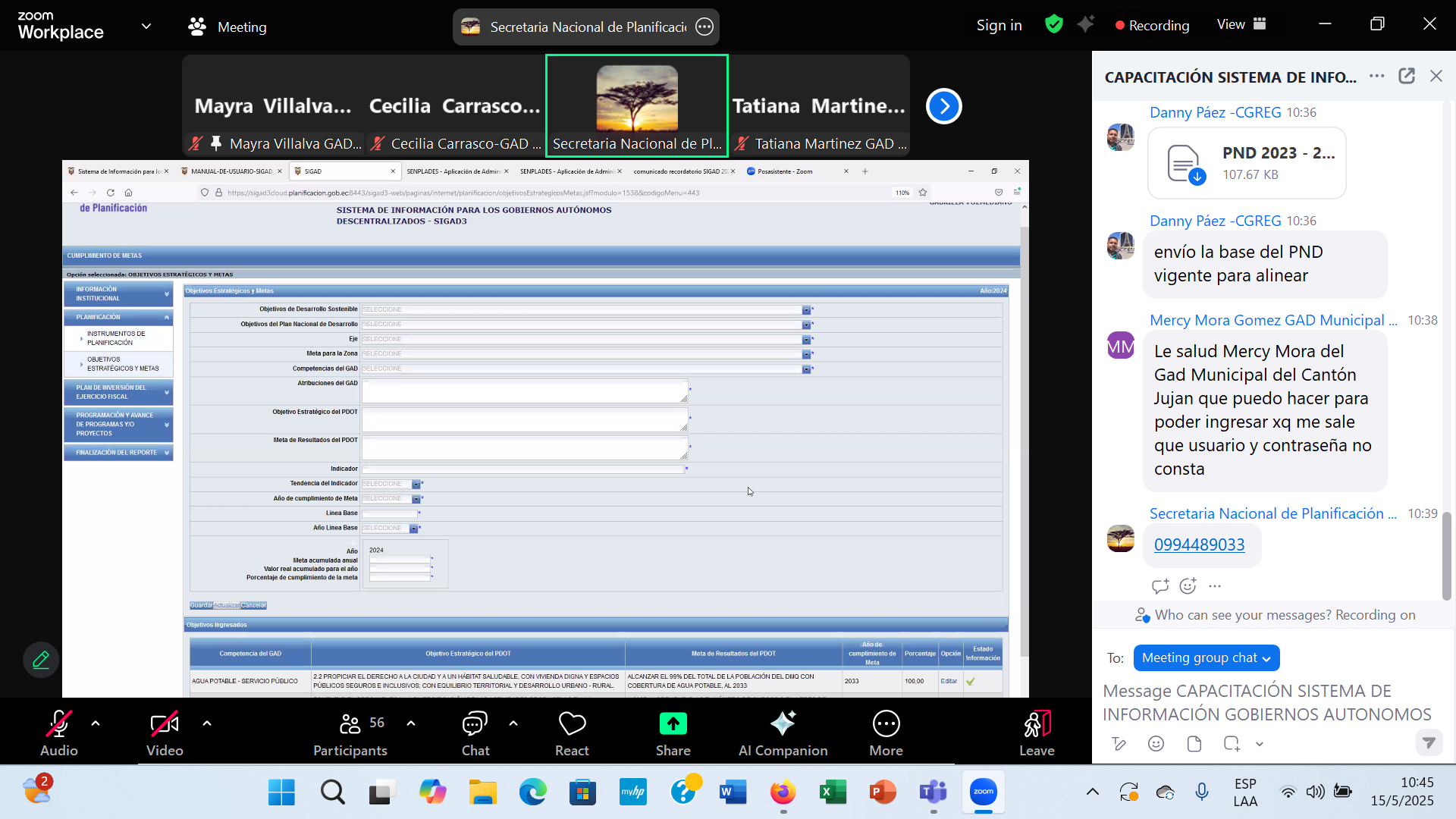This screenshot has width=1456, height=819.
Task: Download the PND 2023 file attachment
Action: tap(1197, 177)
